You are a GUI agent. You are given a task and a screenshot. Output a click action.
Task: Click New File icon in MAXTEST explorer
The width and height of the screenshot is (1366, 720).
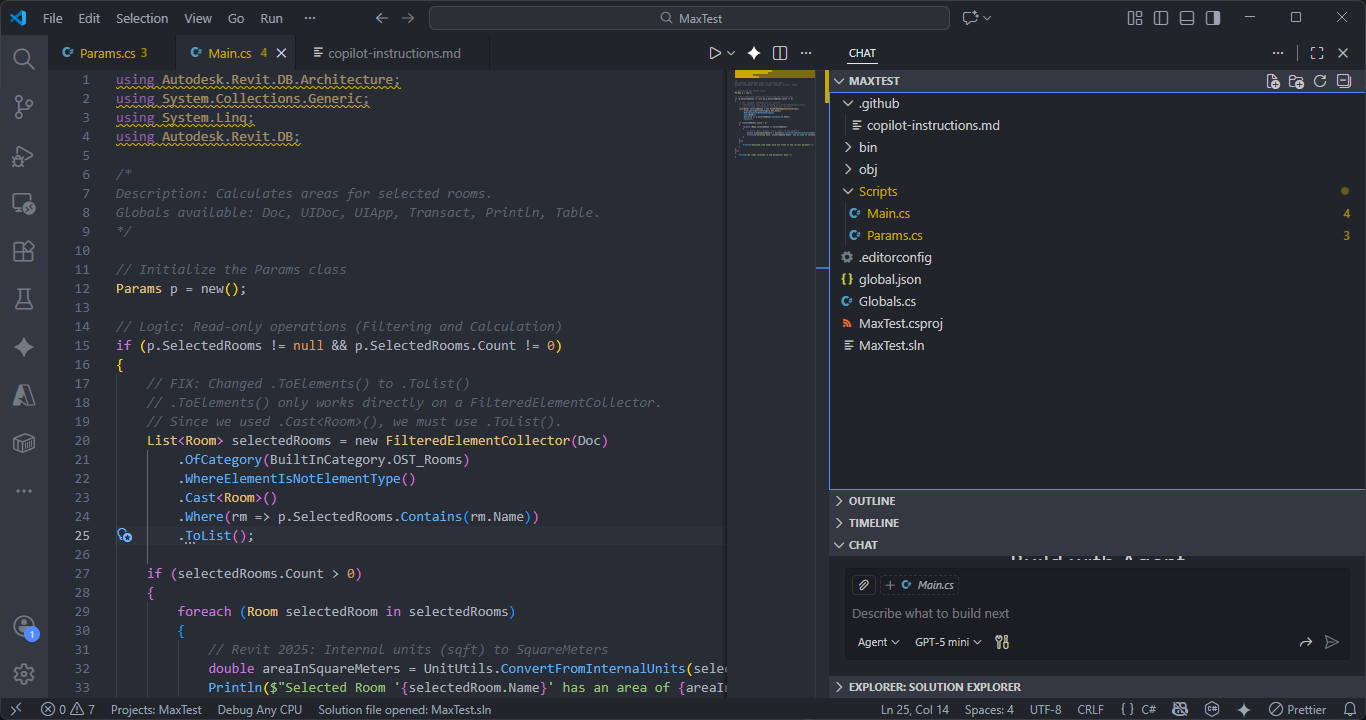click(1273, 81)
